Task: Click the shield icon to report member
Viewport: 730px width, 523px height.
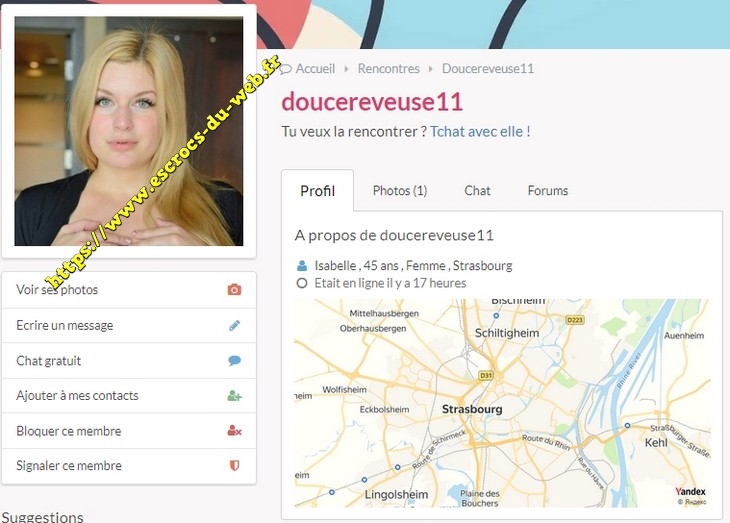Action: coord(234,466)
